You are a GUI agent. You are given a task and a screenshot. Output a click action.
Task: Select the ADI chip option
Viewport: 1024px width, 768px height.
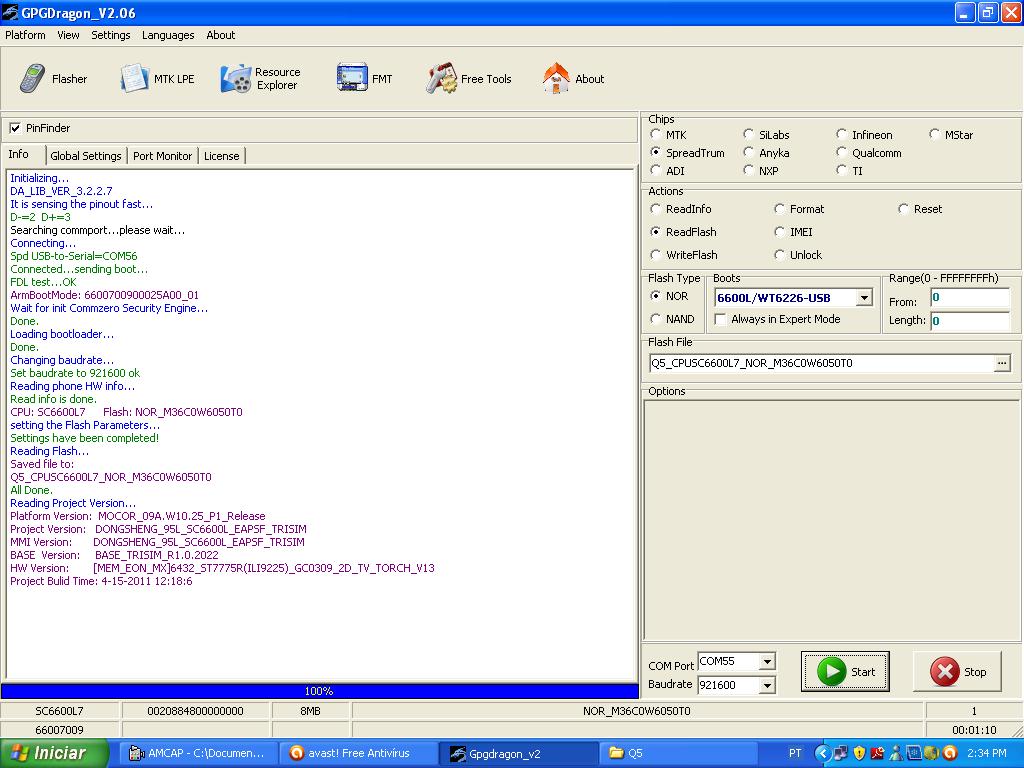(656, 170)
